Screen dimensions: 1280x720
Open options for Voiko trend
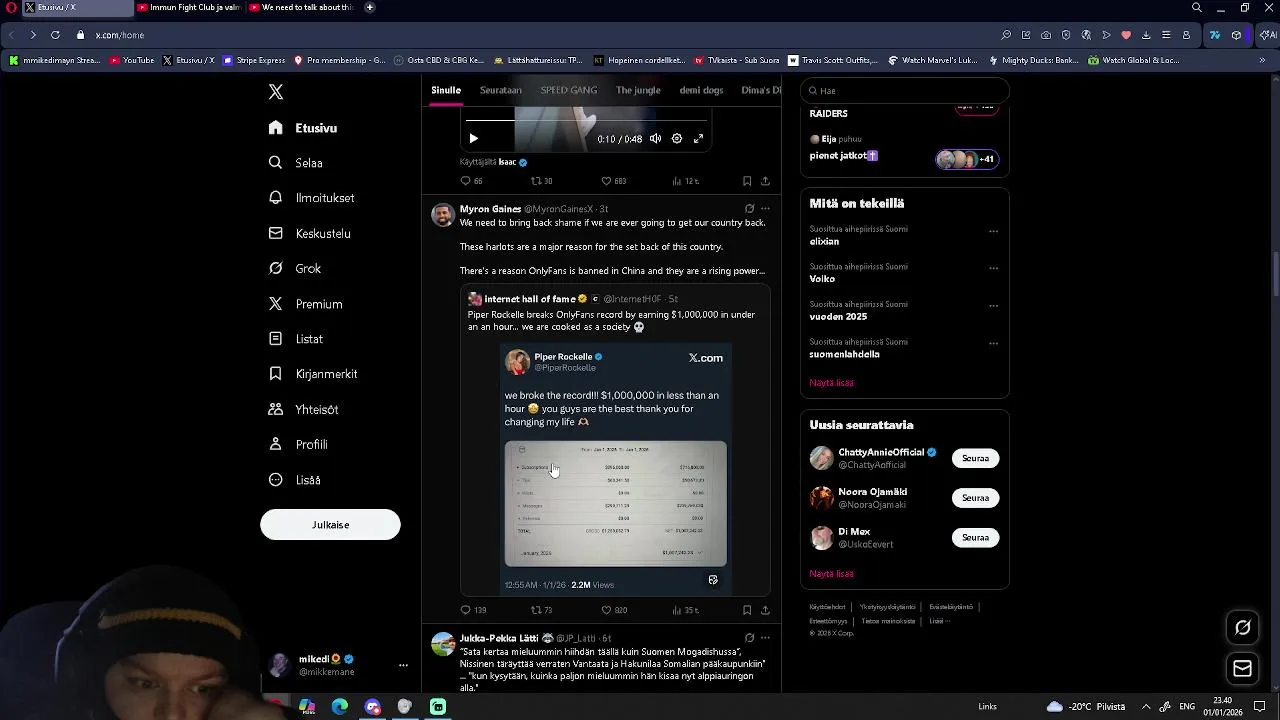[993, 268]
